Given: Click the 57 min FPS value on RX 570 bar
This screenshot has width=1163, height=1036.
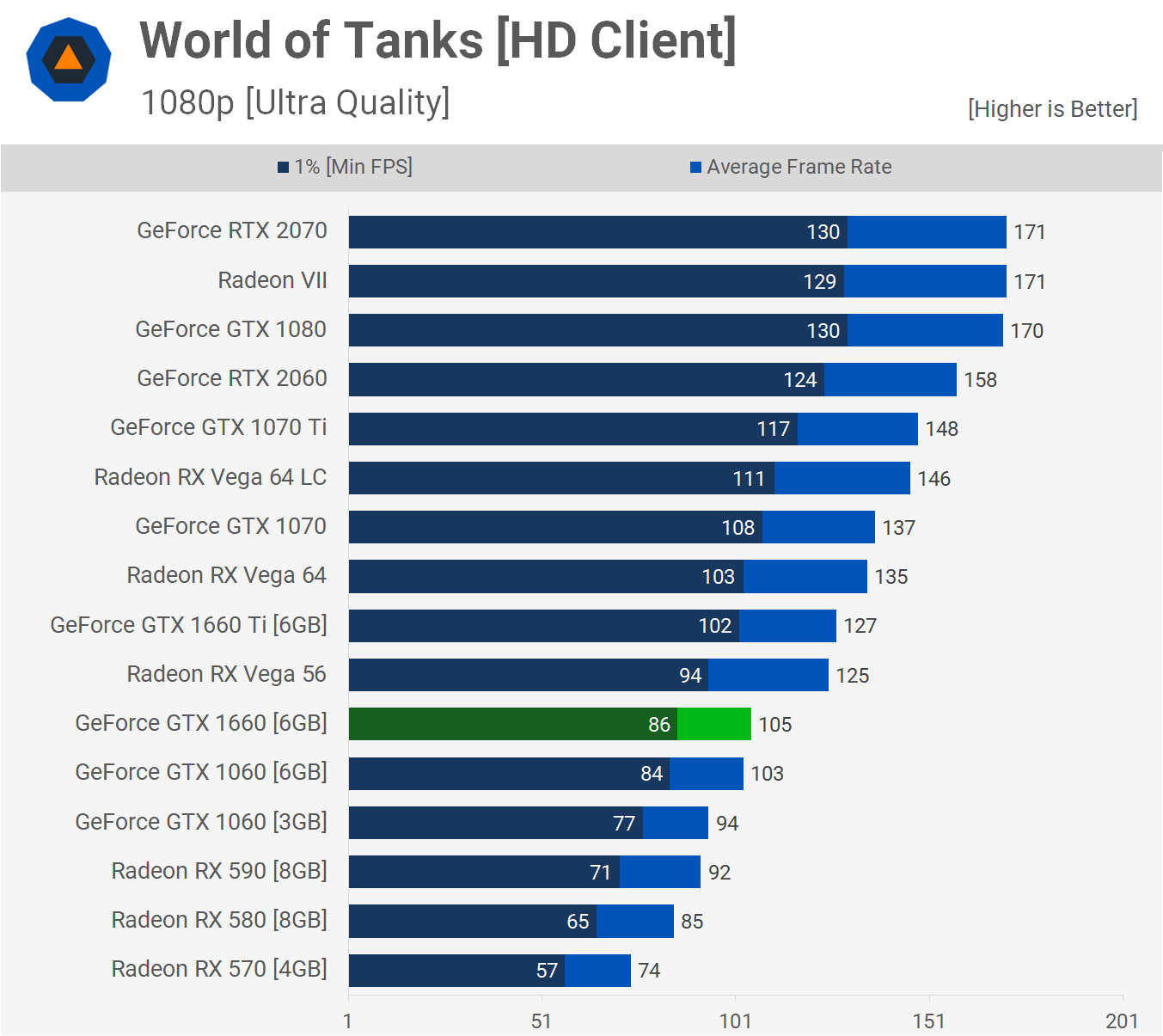Looking at the screenshot, I should [547, 971].
